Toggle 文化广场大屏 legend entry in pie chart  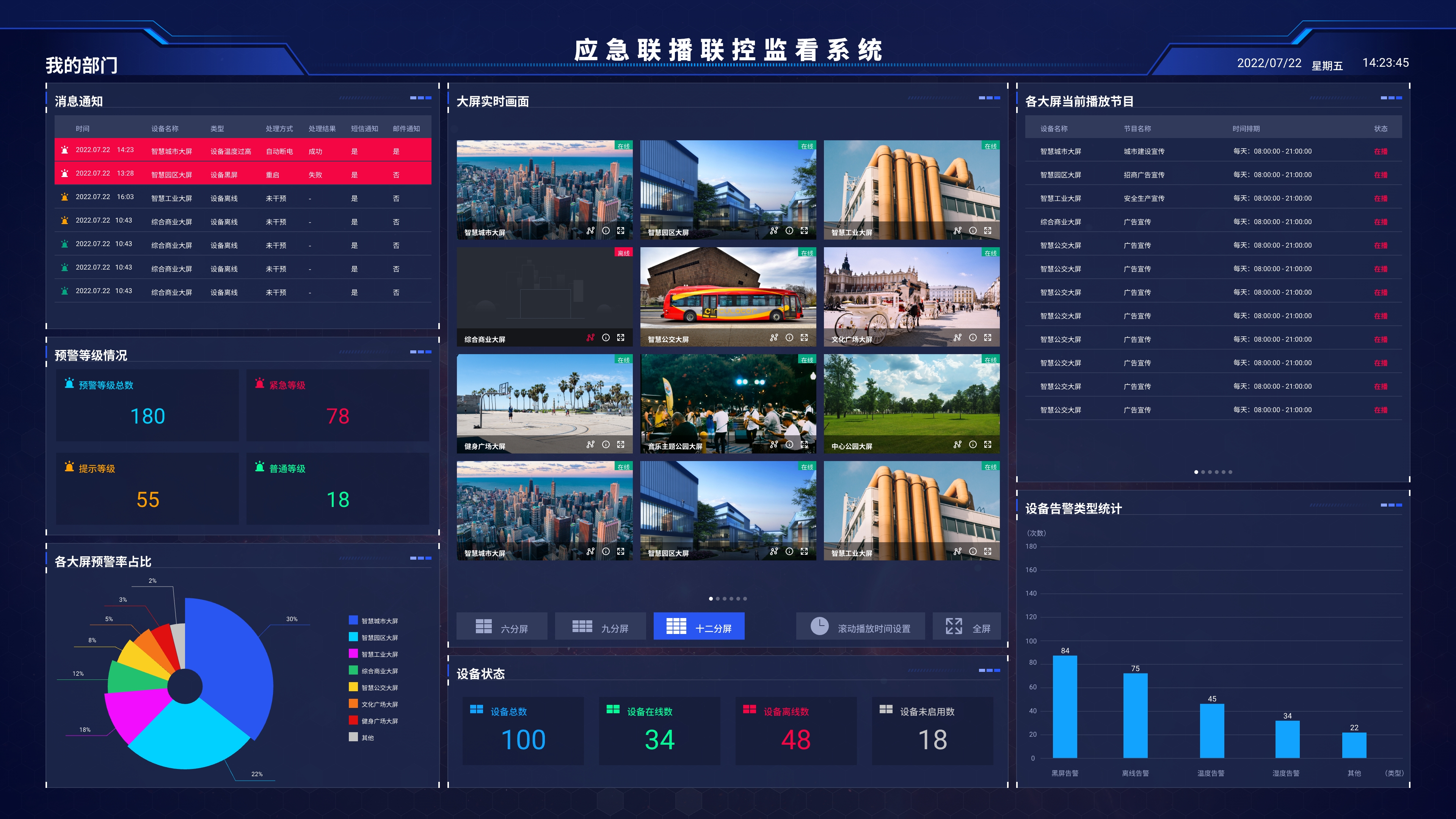click(373, 704)
